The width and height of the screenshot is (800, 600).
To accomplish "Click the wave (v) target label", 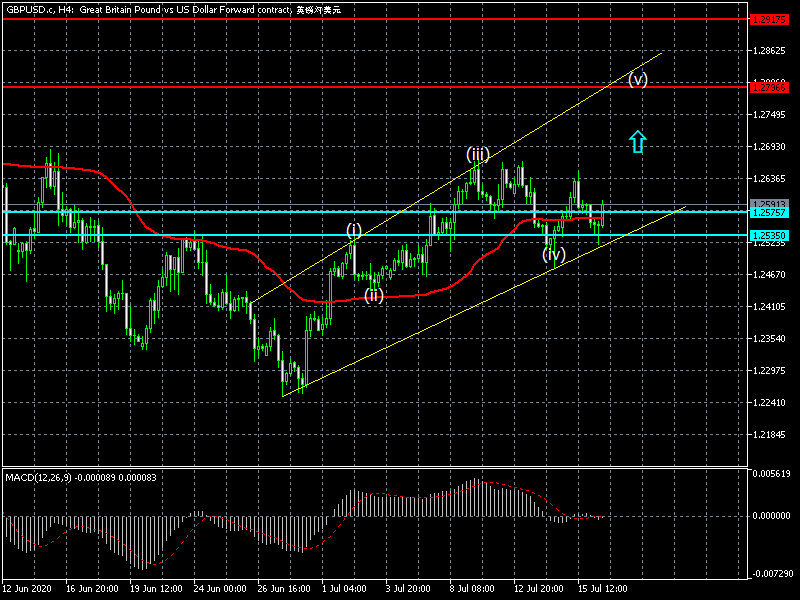I will coord(638,79).
